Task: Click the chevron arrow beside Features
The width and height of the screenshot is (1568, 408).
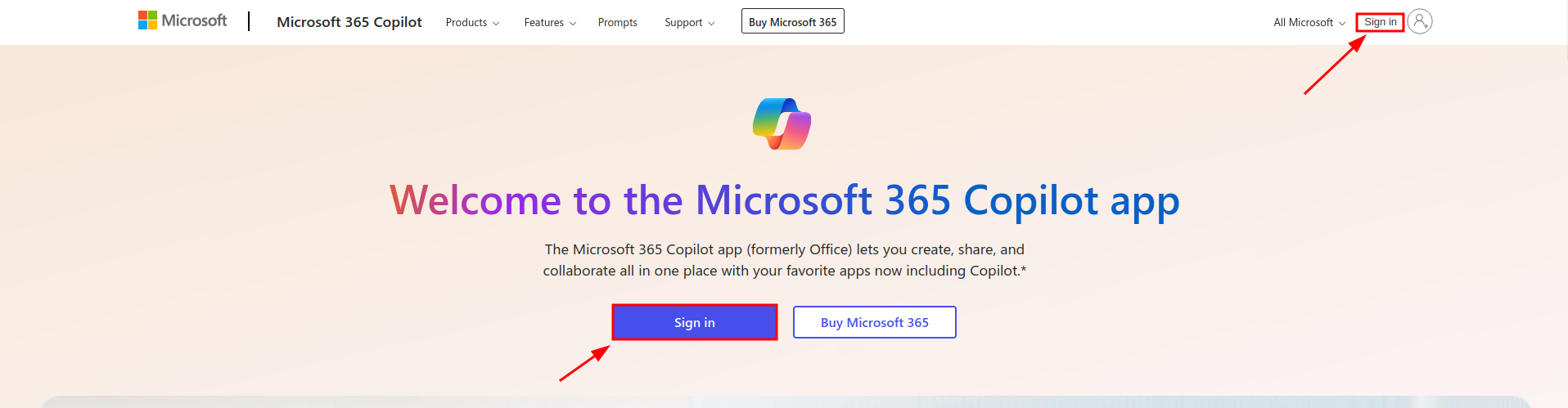Action: [x=573, y=24]
